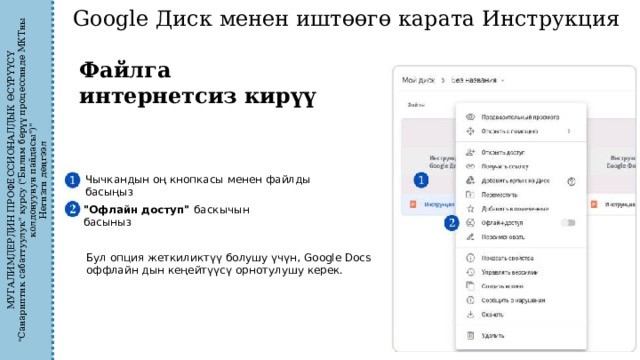Click the report icon for Сообщить о нарушении

[470, 300]
